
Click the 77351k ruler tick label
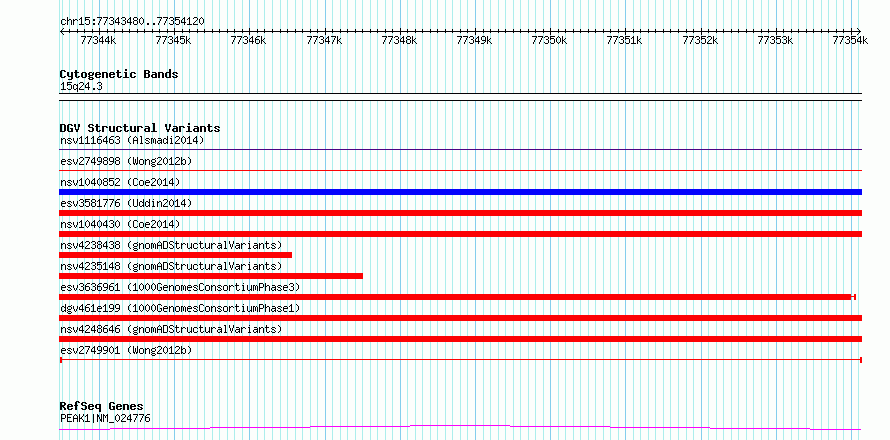[x=625, y=40]
